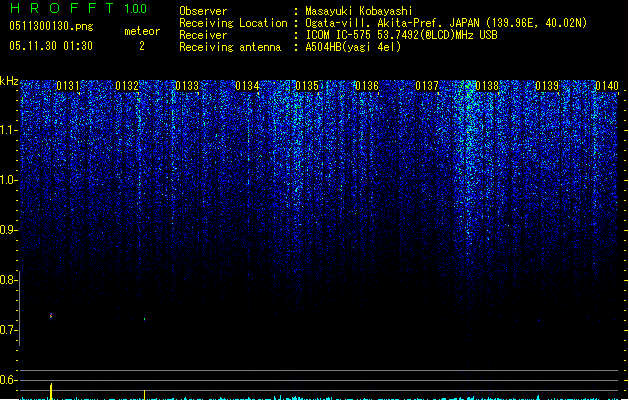Click the Receiving antenna label

click(230, 47)
